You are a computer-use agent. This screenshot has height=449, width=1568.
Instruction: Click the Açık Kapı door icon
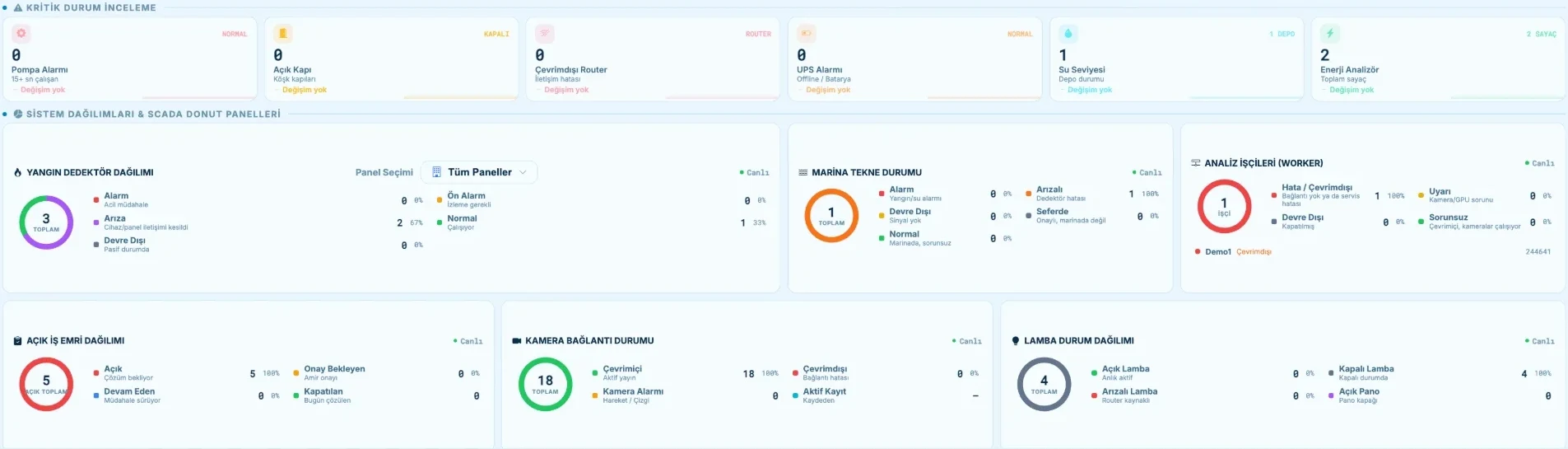click(x=283, y=34)
